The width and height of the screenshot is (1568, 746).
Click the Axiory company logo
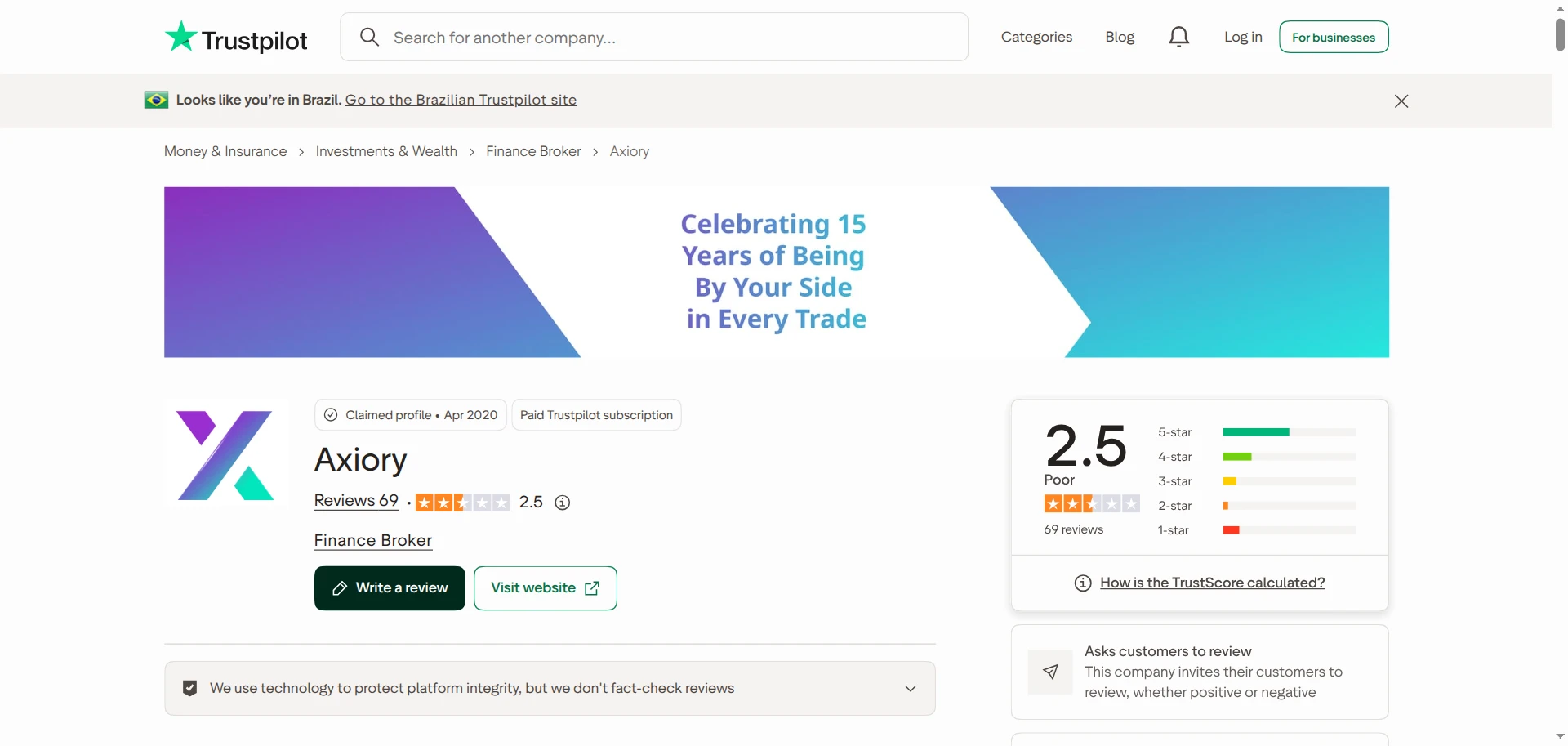pyautogui.click(x=226, y=454)
